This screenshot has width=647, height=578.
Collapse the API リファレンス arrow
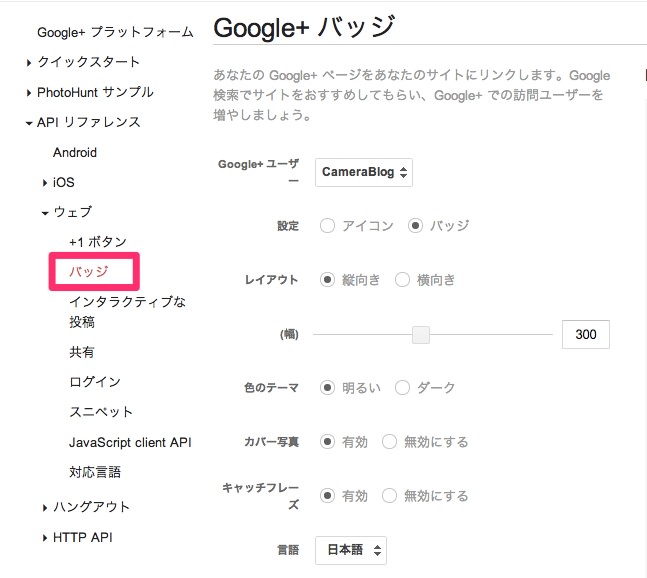click(x=28, y=123)
